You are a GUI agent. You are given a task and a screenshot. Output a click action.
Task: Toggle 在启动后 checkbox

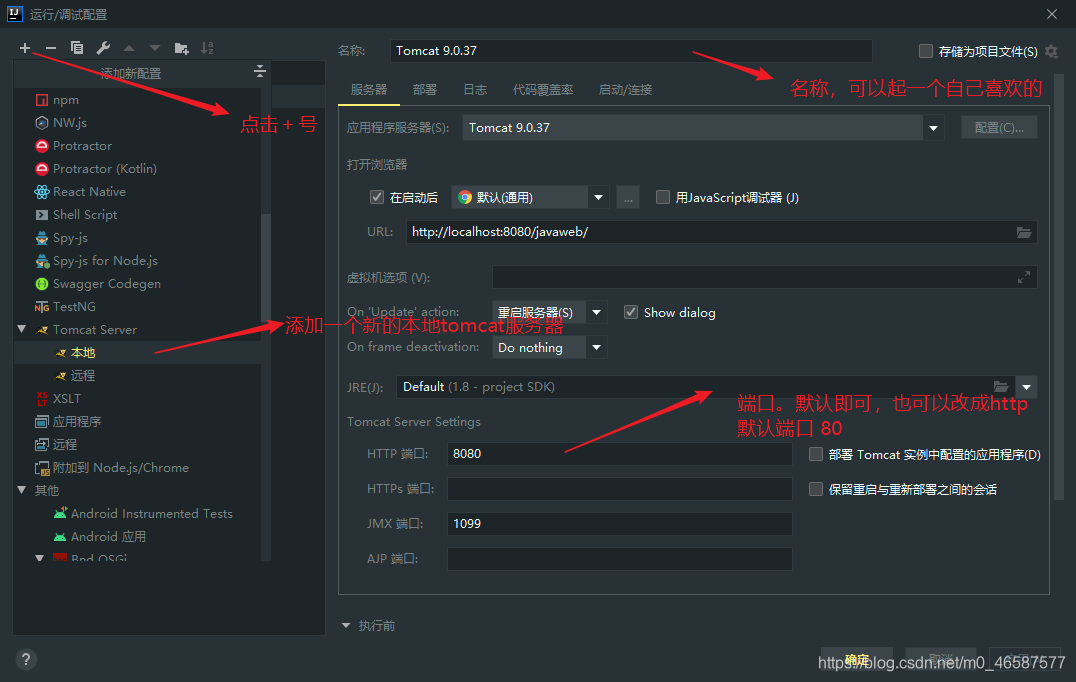pyautogui.click(x=377, y=198)
